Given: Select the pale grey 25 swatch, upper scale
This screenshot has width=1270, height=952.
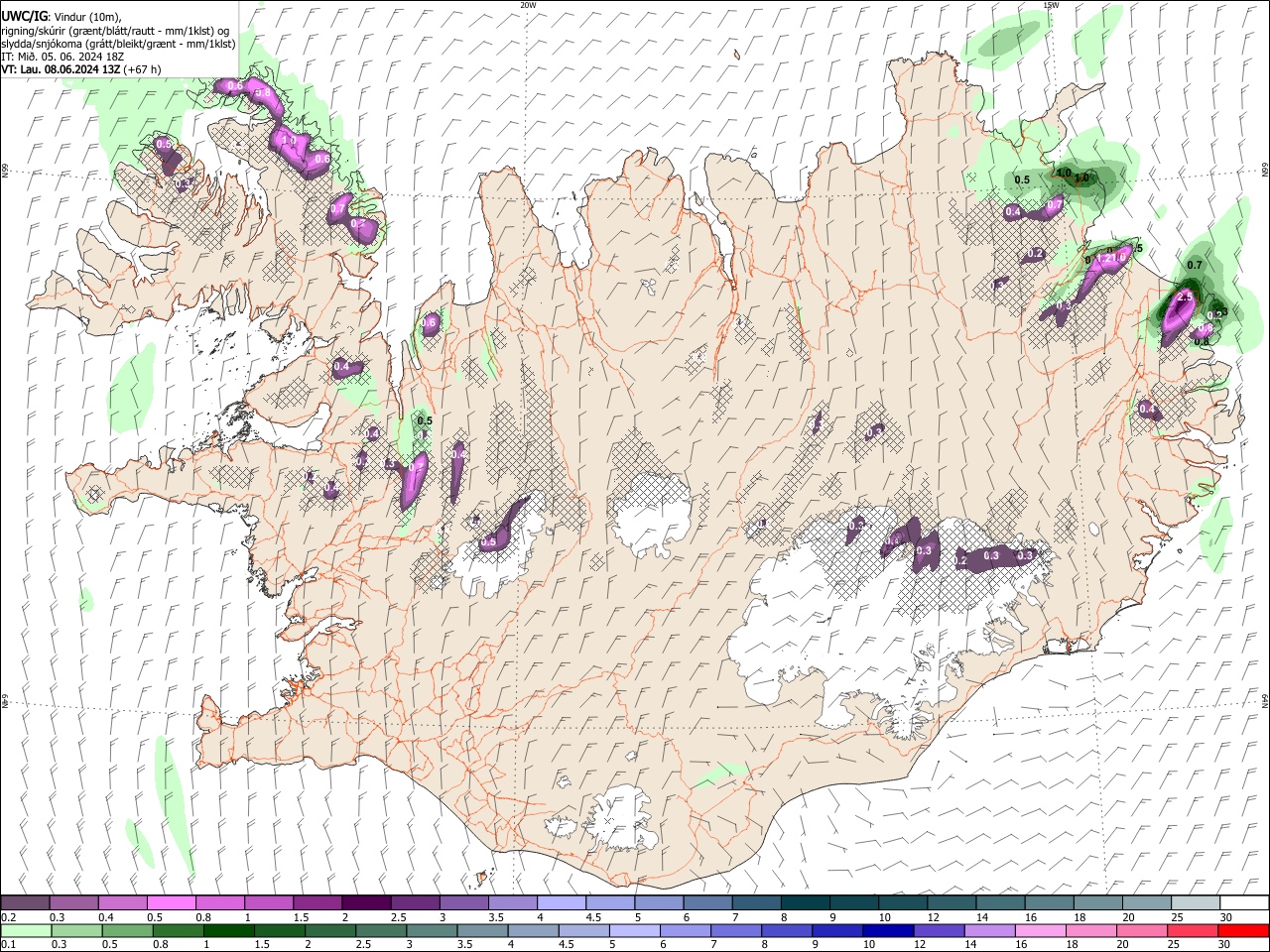Looking at the screenshot, I should (1195, 902).
